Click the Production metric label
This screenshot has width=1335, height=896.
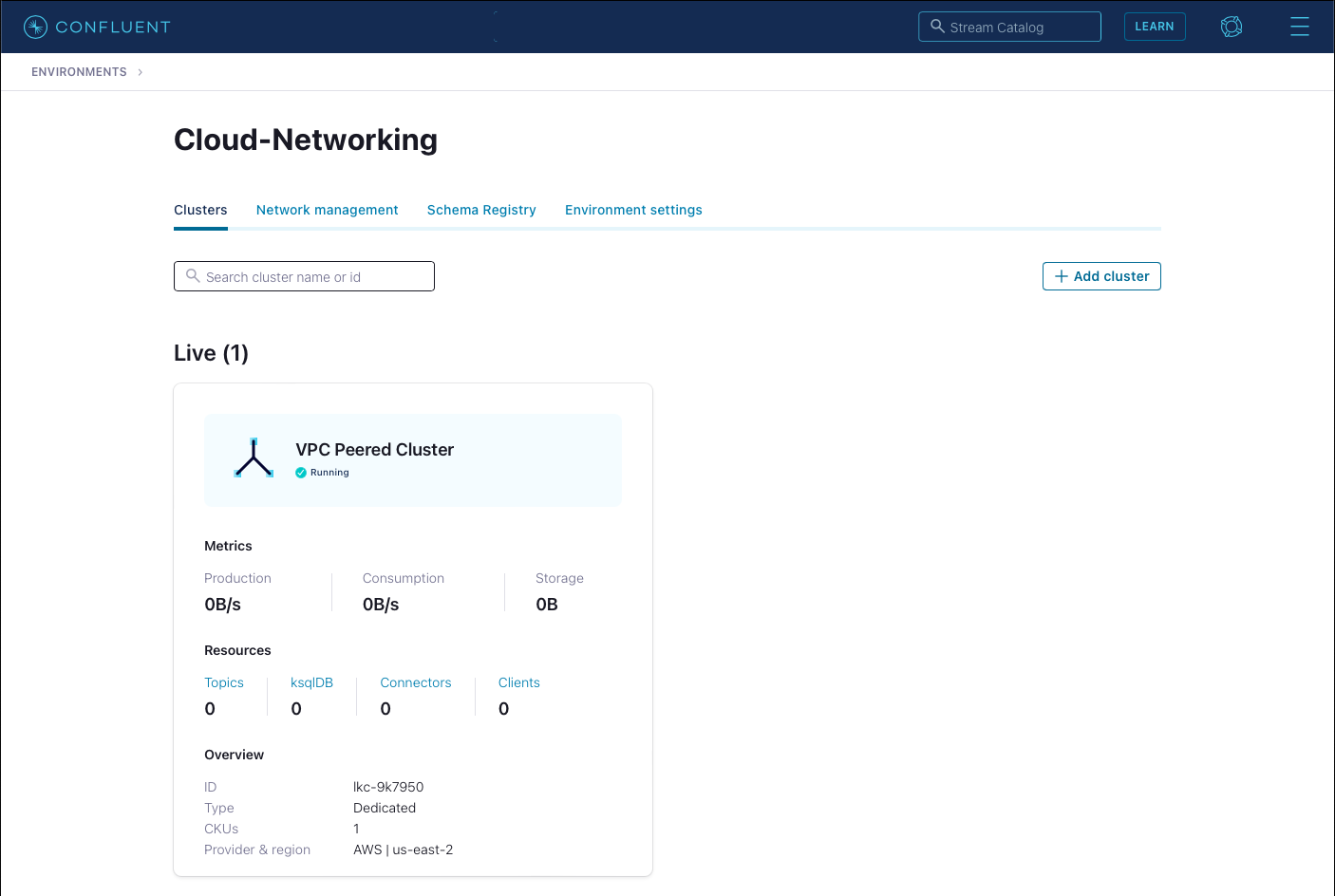pos(237,578)
